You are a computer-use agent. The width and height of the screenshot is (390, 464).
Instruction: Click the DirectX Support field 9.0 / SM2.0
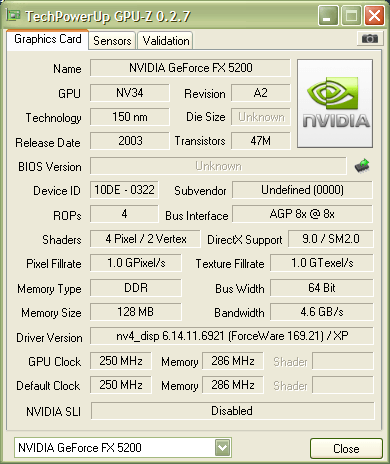point(331,239)
